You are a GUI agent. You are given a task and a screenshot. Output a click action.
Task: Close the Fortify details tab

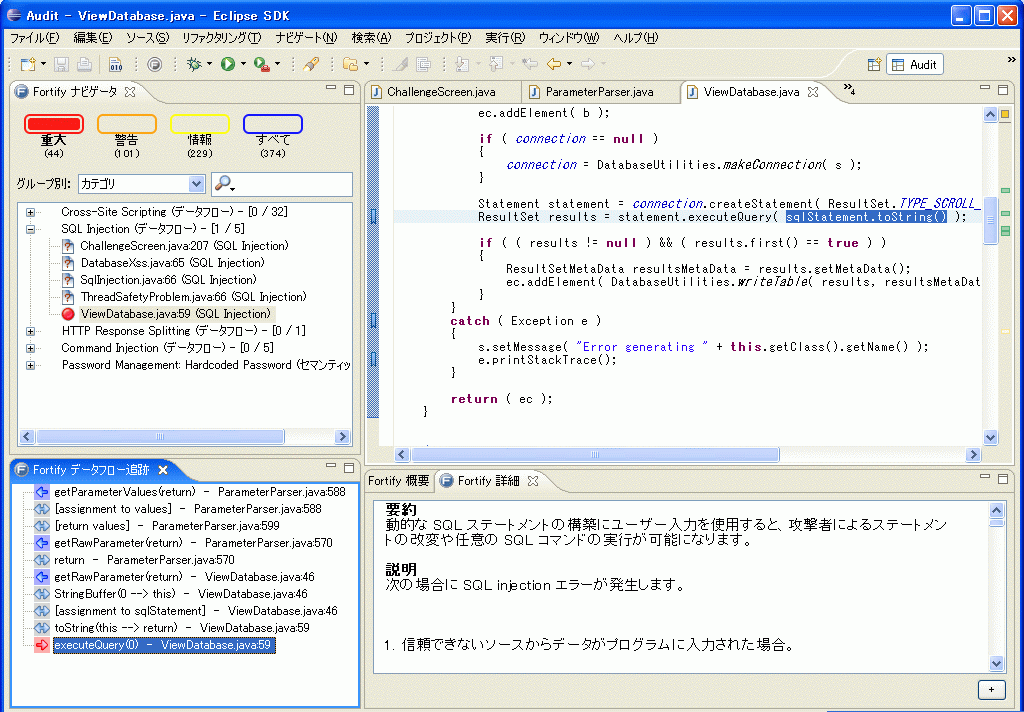533,481
